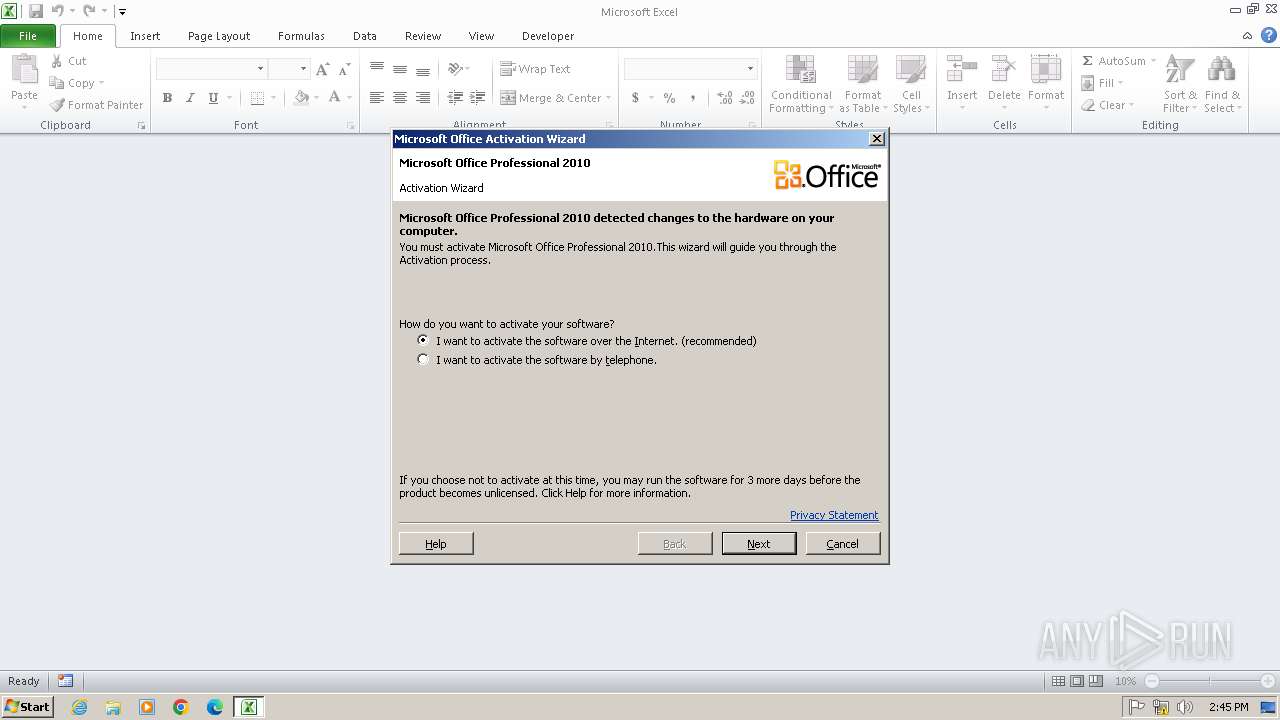1280x720 pixels.
Task: Click the zoom slider in status bar
Action: tap(1209, 681)
